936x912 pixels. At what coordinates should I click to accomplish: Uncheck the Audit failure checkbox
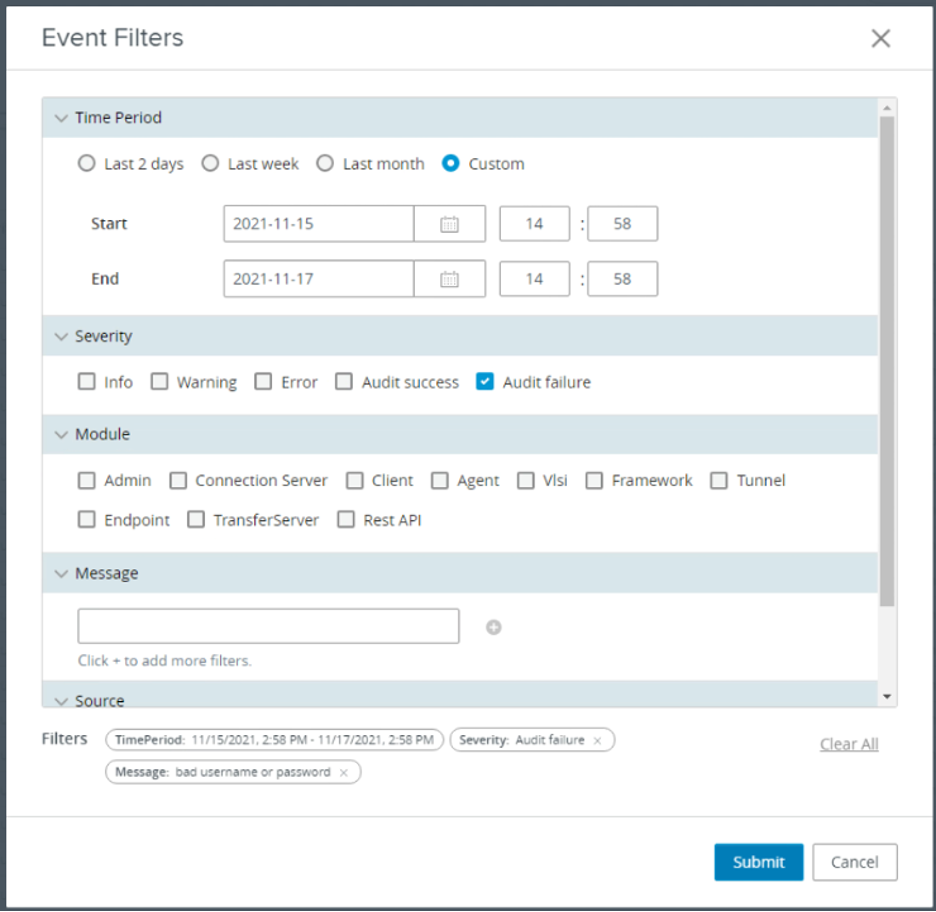pyautogui.click(x=486, y=382)
